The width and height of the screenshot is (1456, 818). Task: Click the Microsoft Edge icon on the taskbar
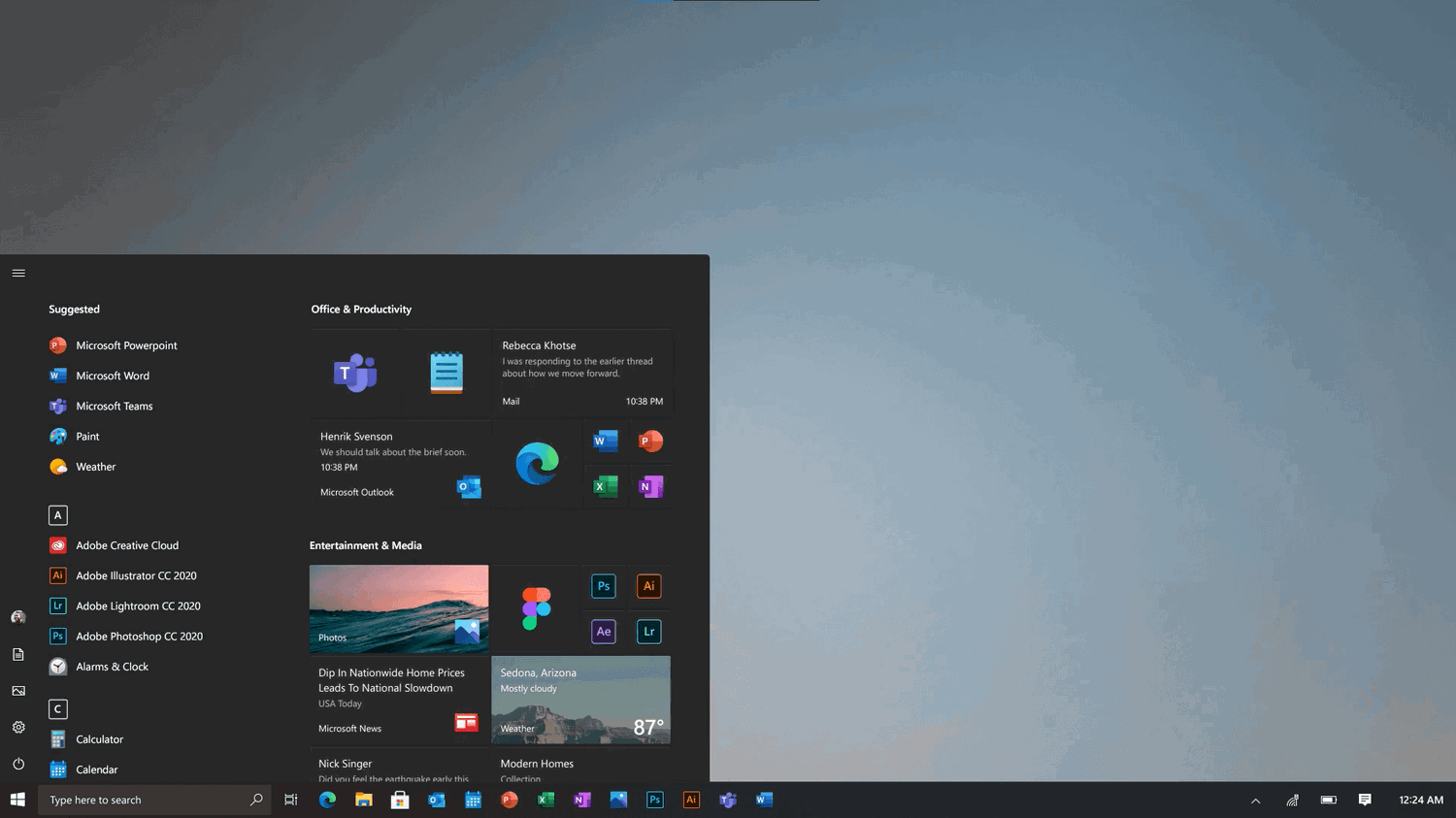click(327, 800)
